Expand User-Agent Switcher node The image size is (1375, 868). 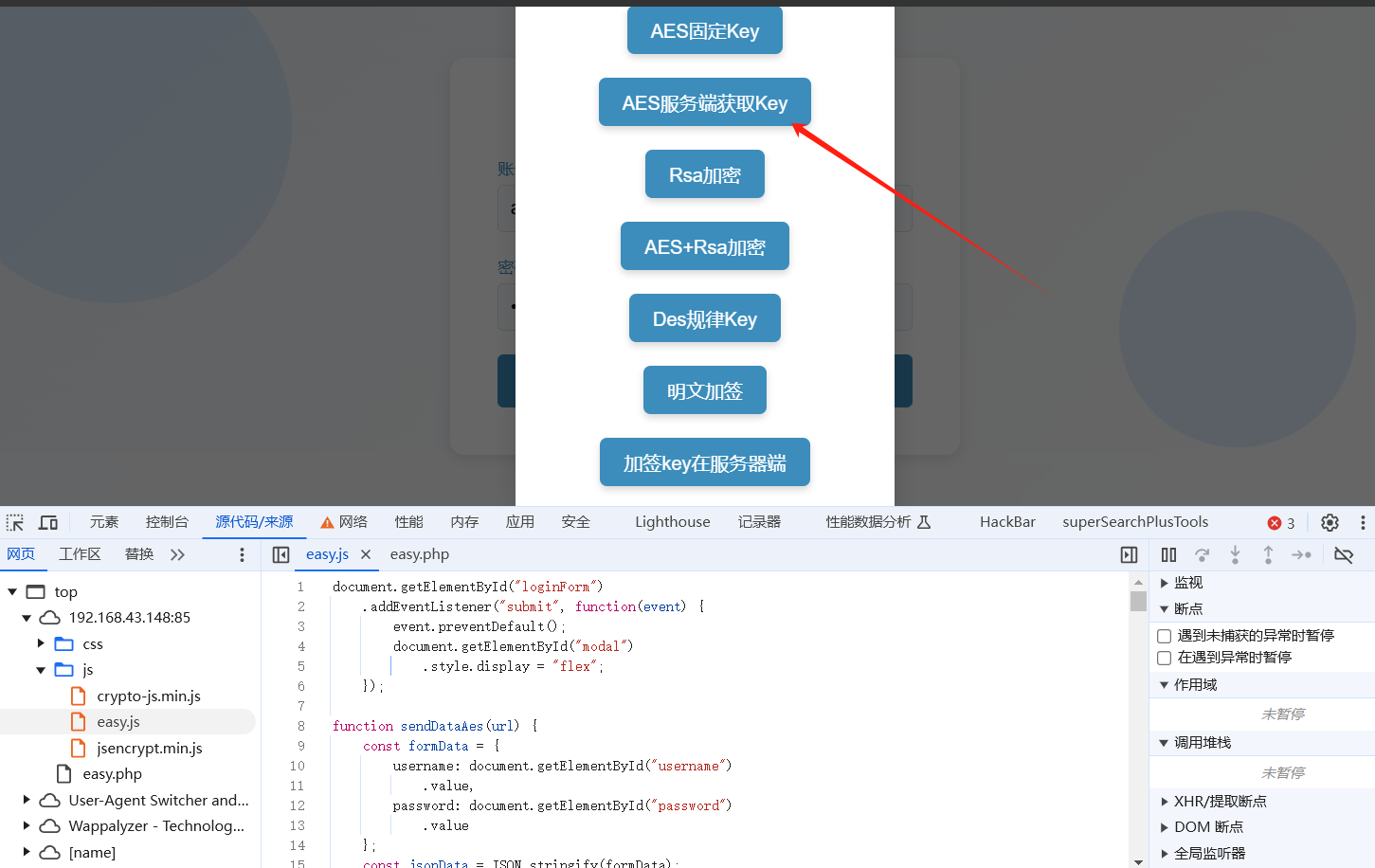pyautogui.click(x=27, y=800)
